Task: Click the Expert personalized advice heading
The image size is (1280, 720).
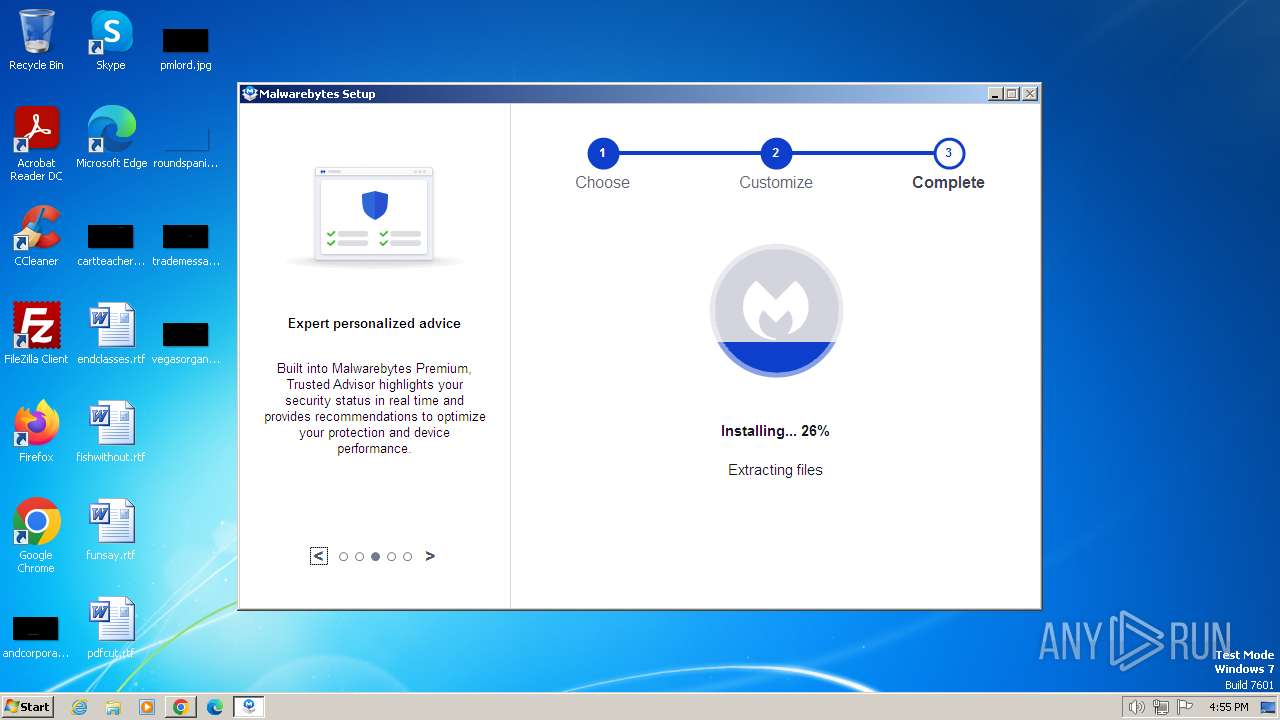Action: [x=374, y=323]
